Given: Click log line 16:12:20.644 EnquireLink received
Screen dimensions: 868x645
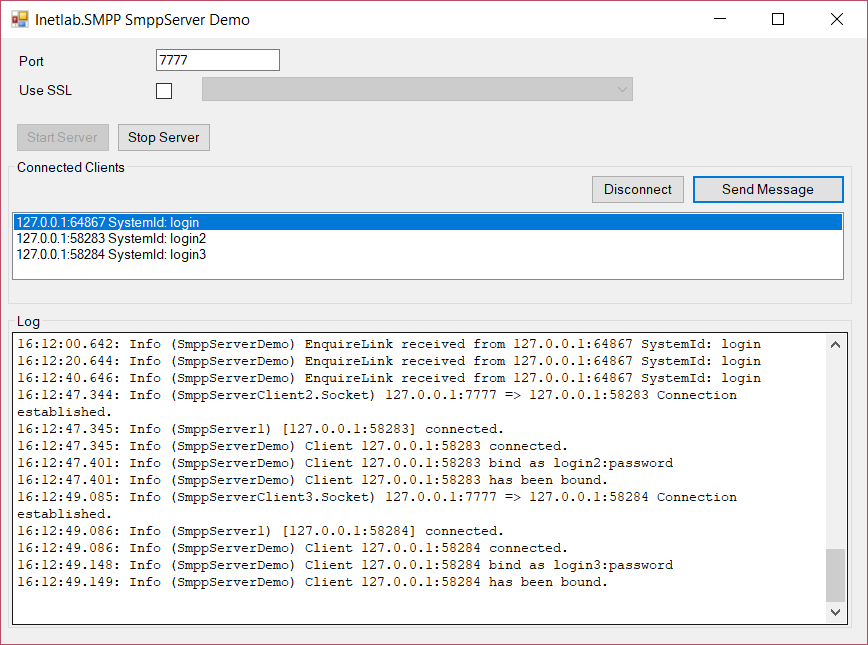Looking at the screenshot, I should (x=389, y=361).
